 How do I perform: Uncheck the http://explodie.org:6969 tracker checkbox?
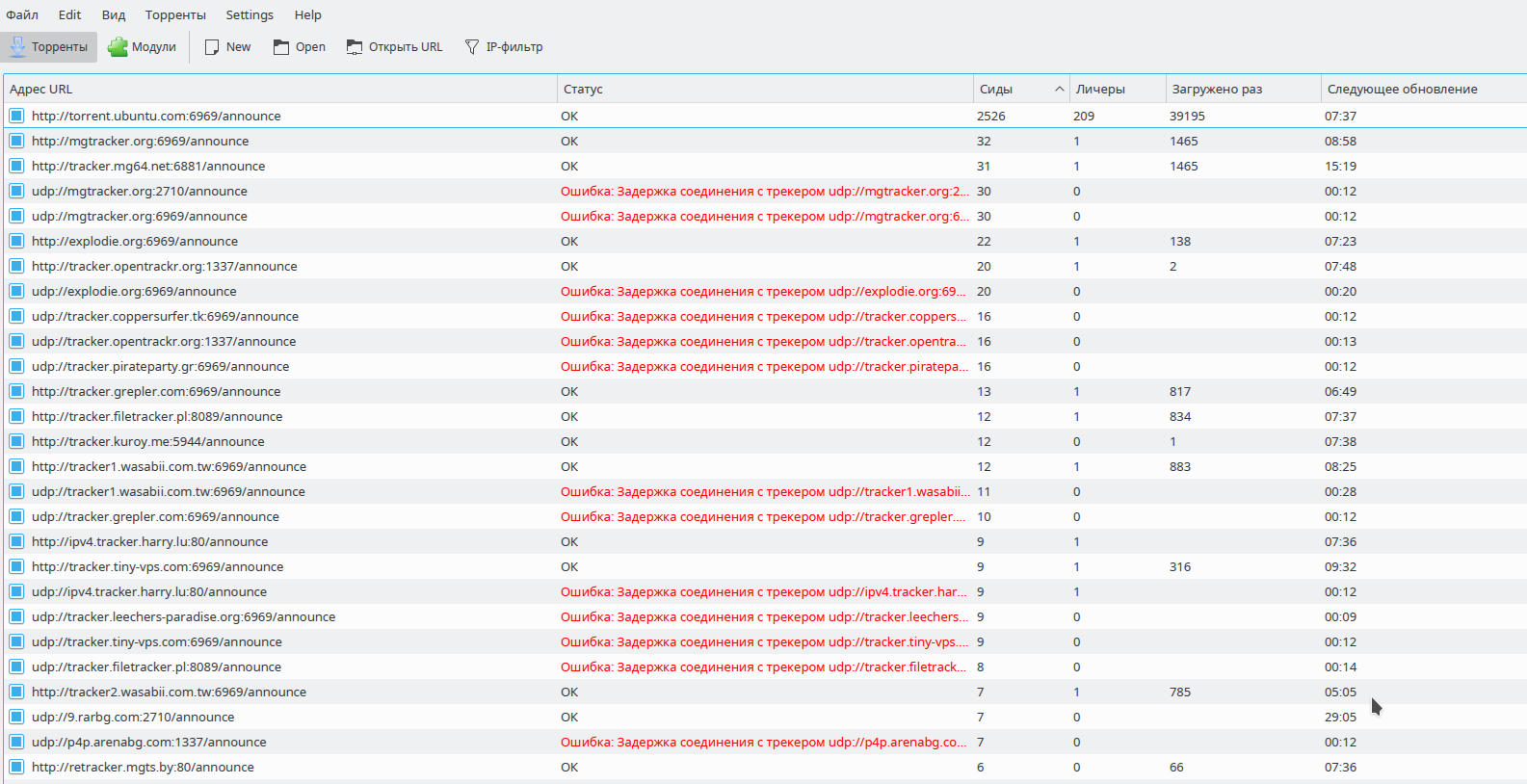(16, 241)
